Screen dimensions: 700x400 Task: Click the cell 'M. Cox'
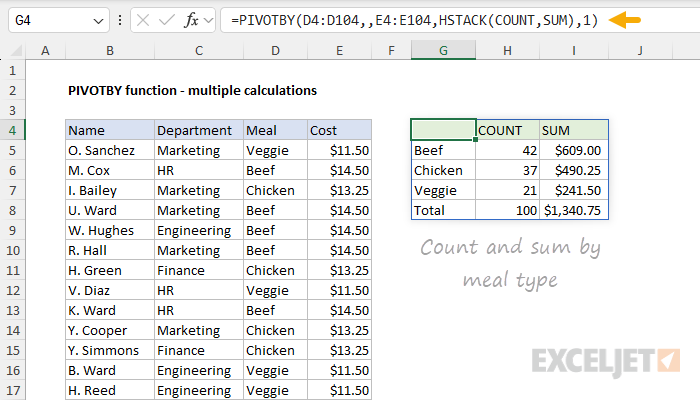click(x=110, y=171)
